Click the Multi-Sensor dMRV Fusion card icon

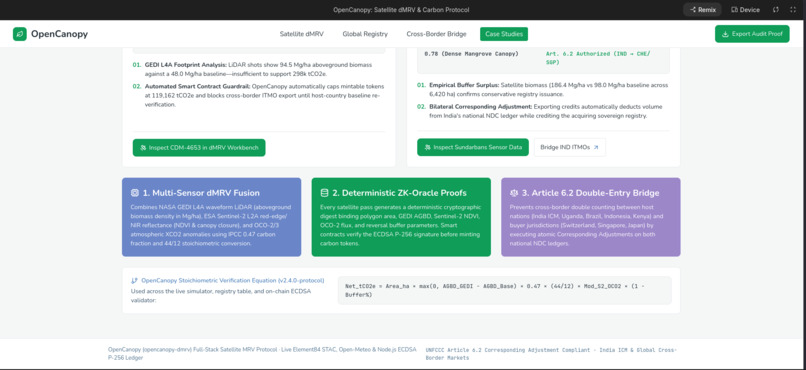tap(135, 193)
